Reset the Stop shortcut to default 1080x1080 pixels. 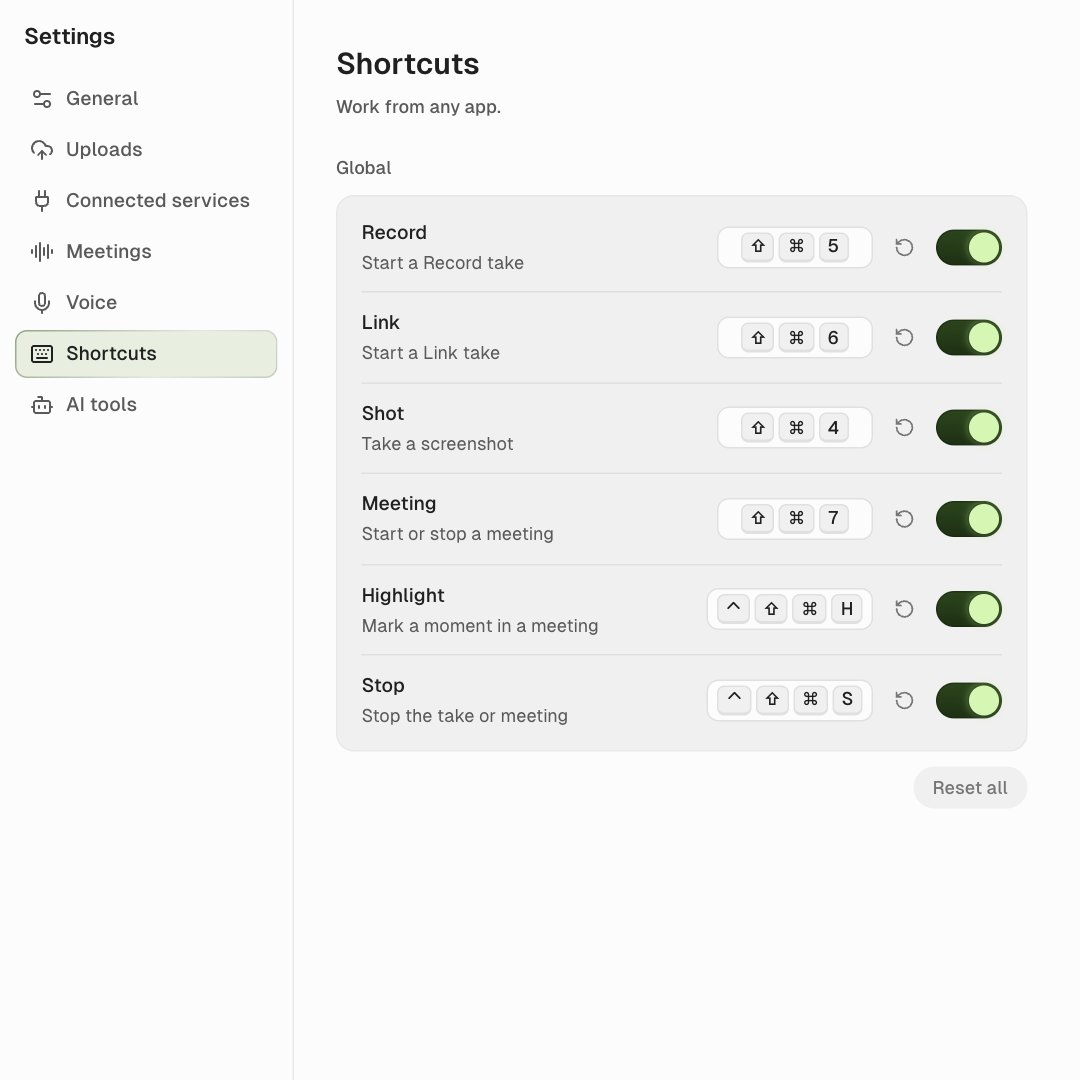pos(904,700)
